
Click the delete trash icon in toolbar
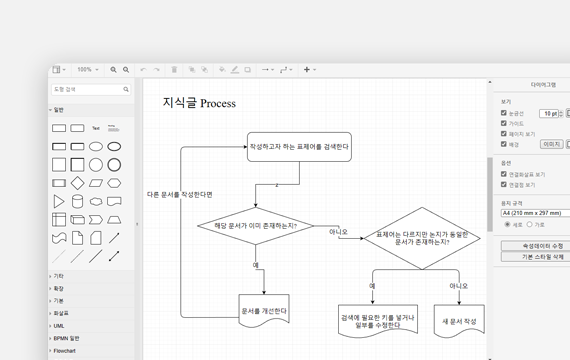tap(174, 69)
